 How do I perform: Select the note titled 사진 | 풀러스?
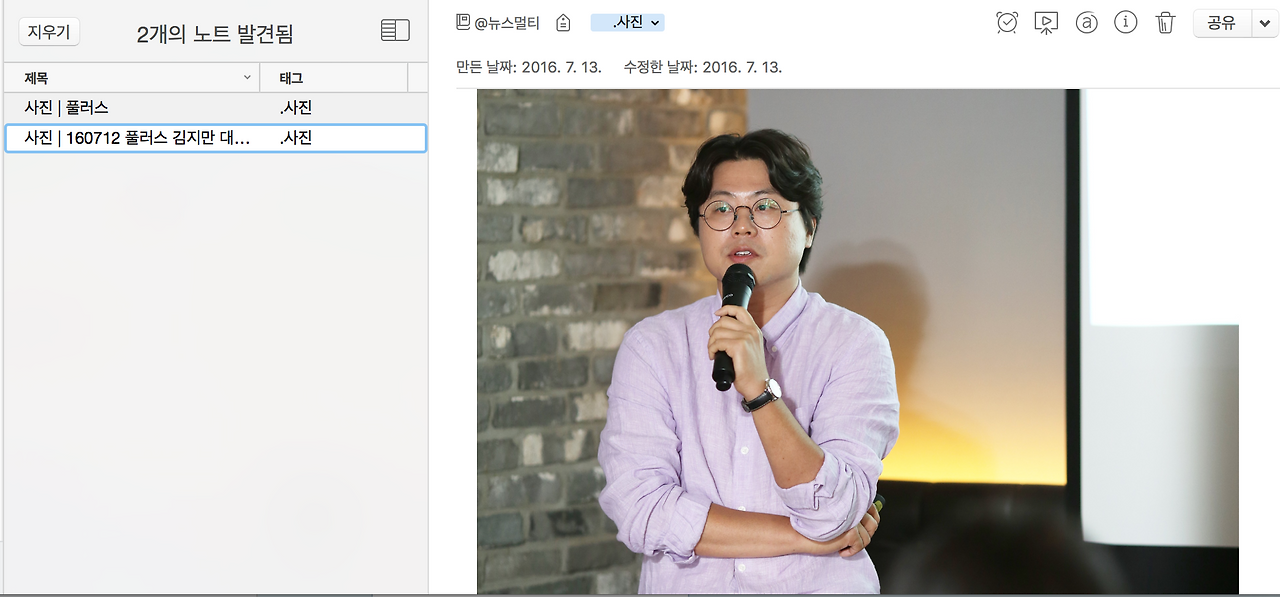215,107
